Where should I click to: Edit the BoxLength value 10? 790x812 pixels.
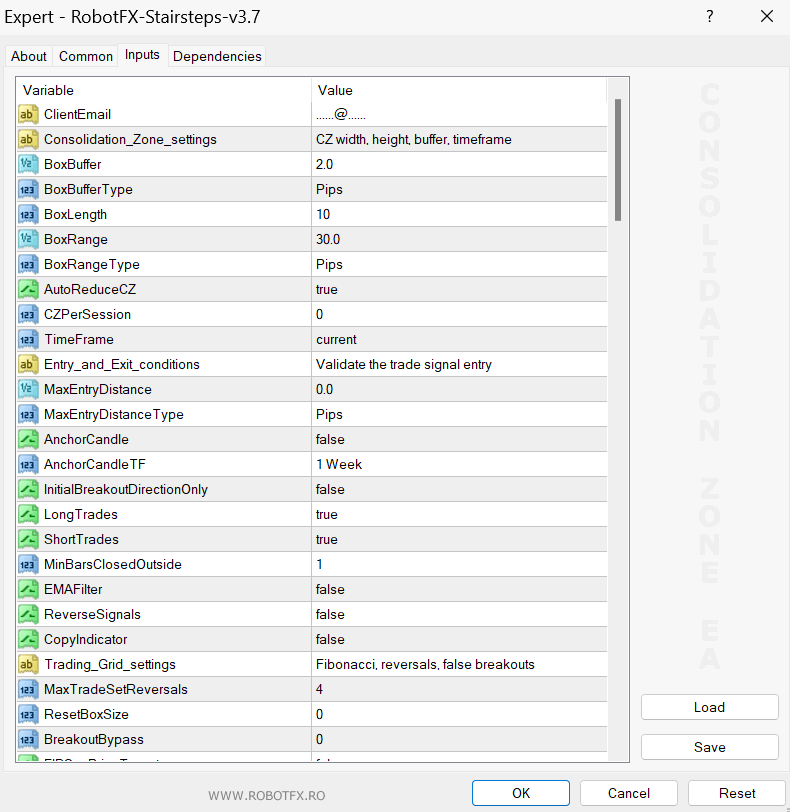point(459,214)
